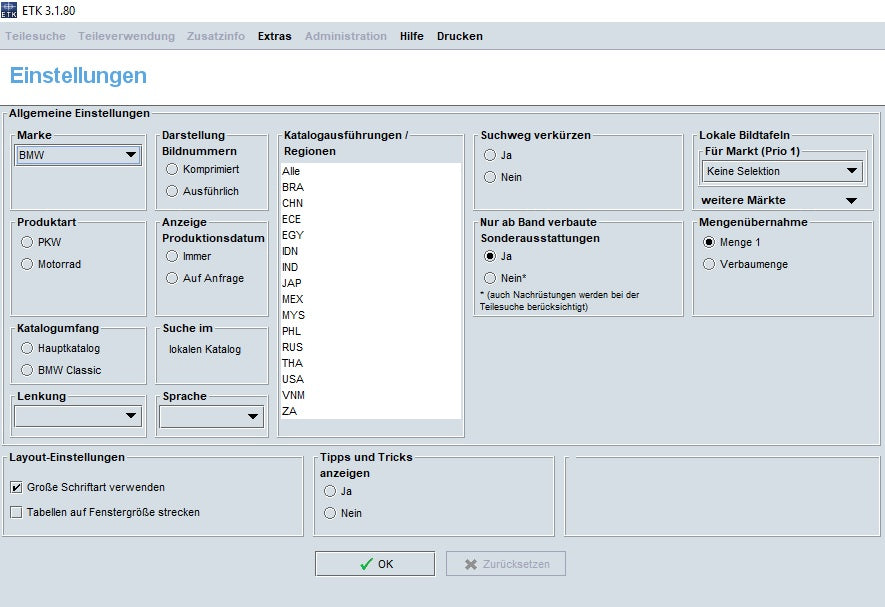Choose BMW Classic catalog scope
The image size is (885, 607).
coord(27,370)
